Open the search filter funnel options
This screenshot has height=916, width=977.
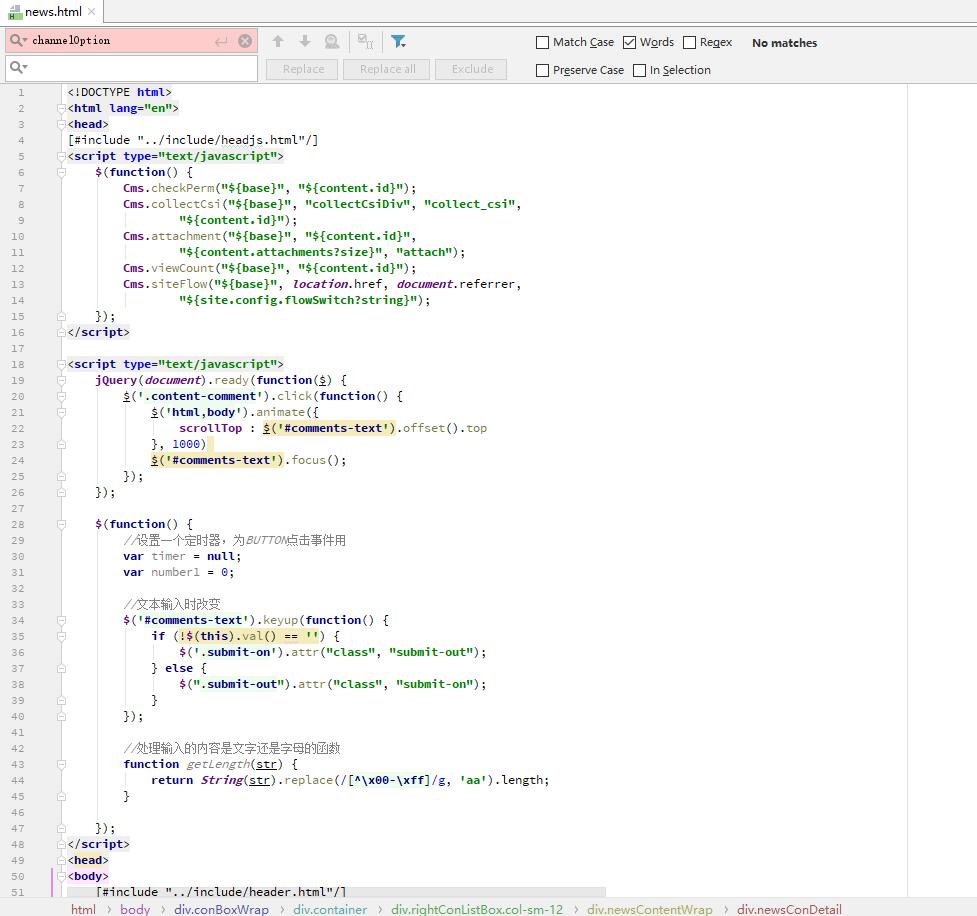tap(398, 41)
